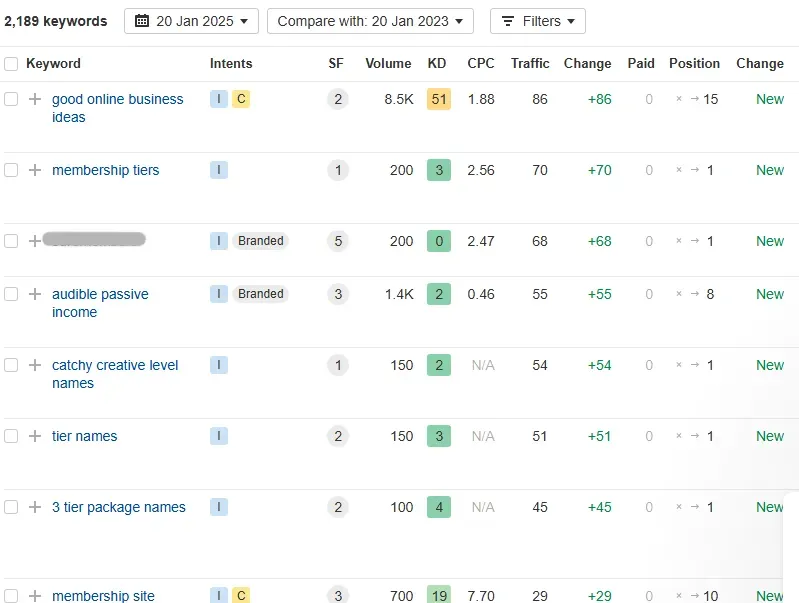Click the yellow KD 51 badge
Image resolution: width=799 pixels, height=603 pixels.
tap(439, 99)
